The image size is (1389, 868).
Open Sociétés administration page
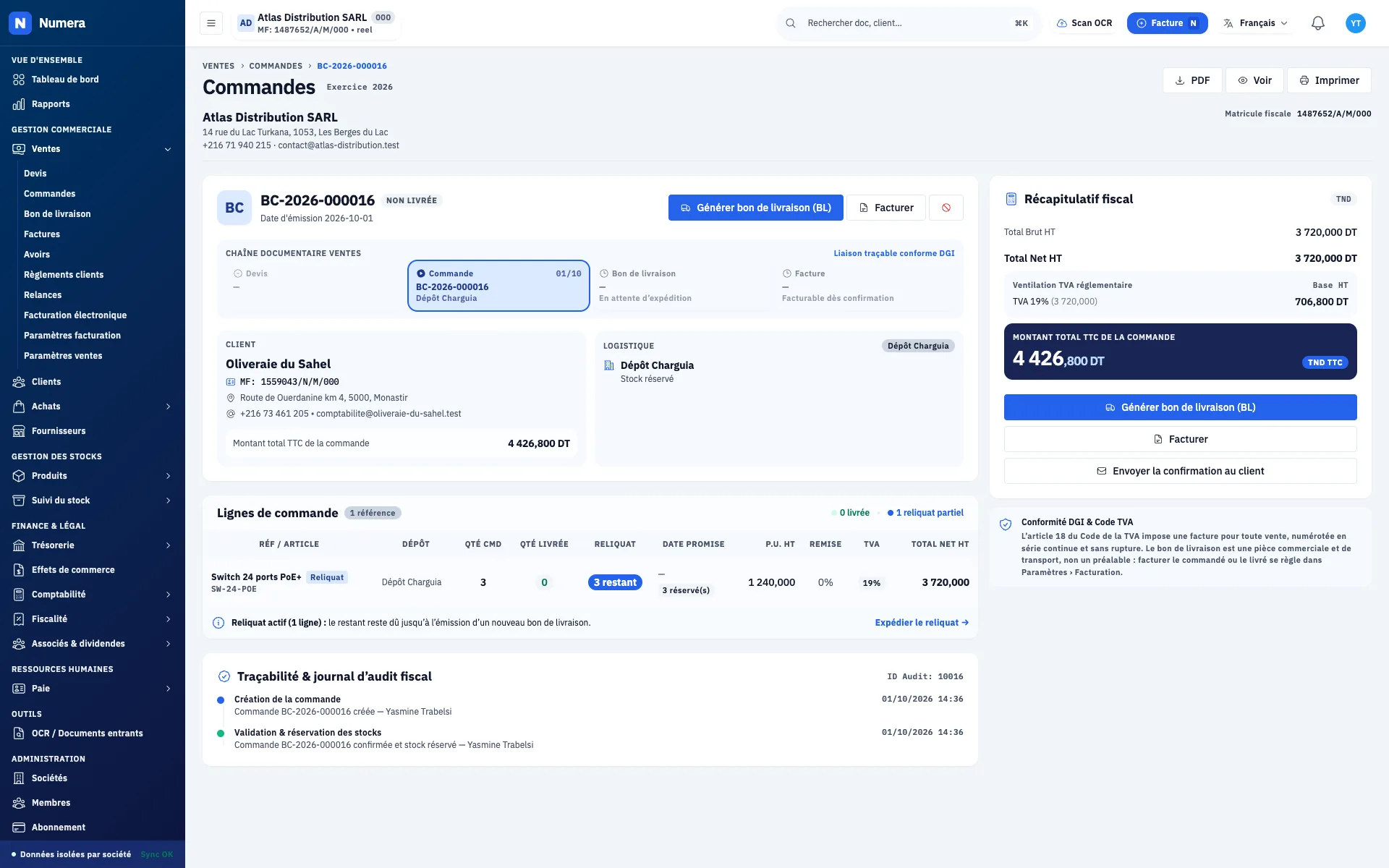click(x=93, y=778)
